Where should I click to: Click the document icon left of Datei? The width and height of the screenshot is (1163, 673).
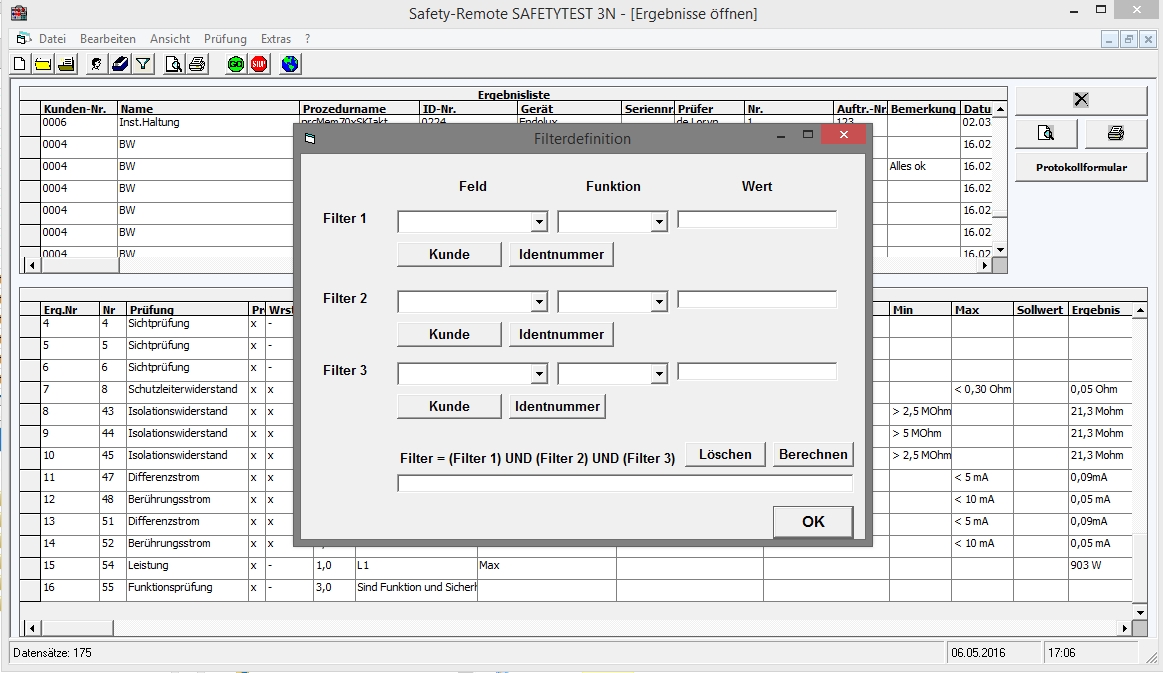(x=24, y=39)
